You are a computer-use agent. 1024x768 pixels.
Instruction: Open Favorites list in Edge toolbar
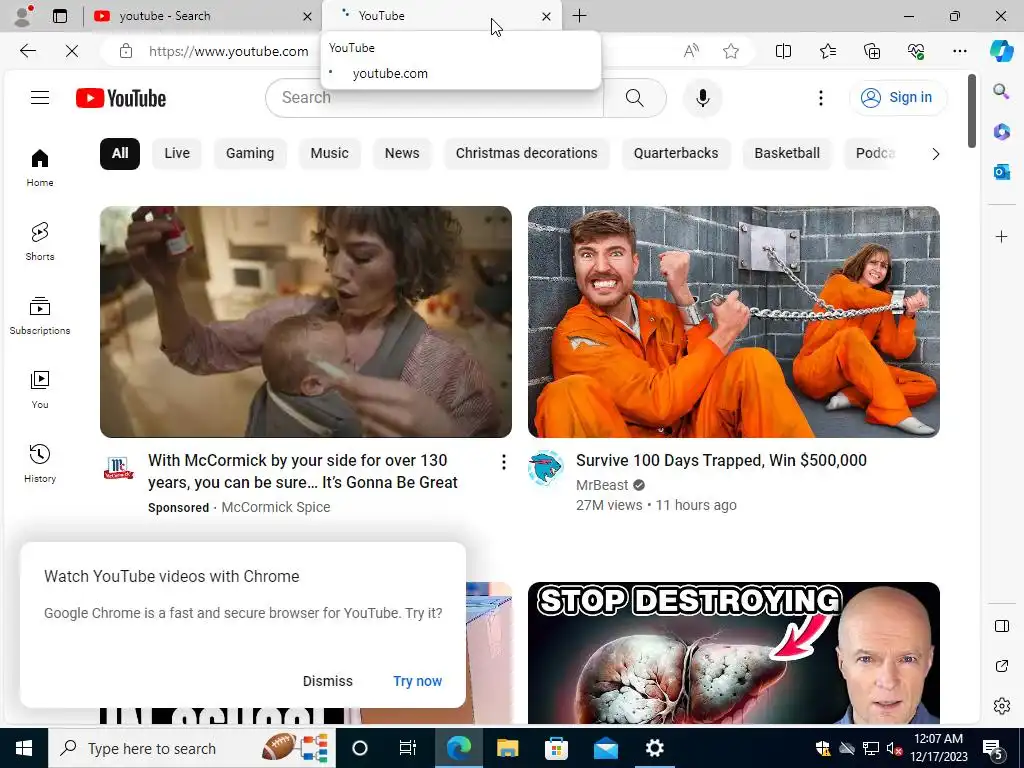[x=827, y=51]
